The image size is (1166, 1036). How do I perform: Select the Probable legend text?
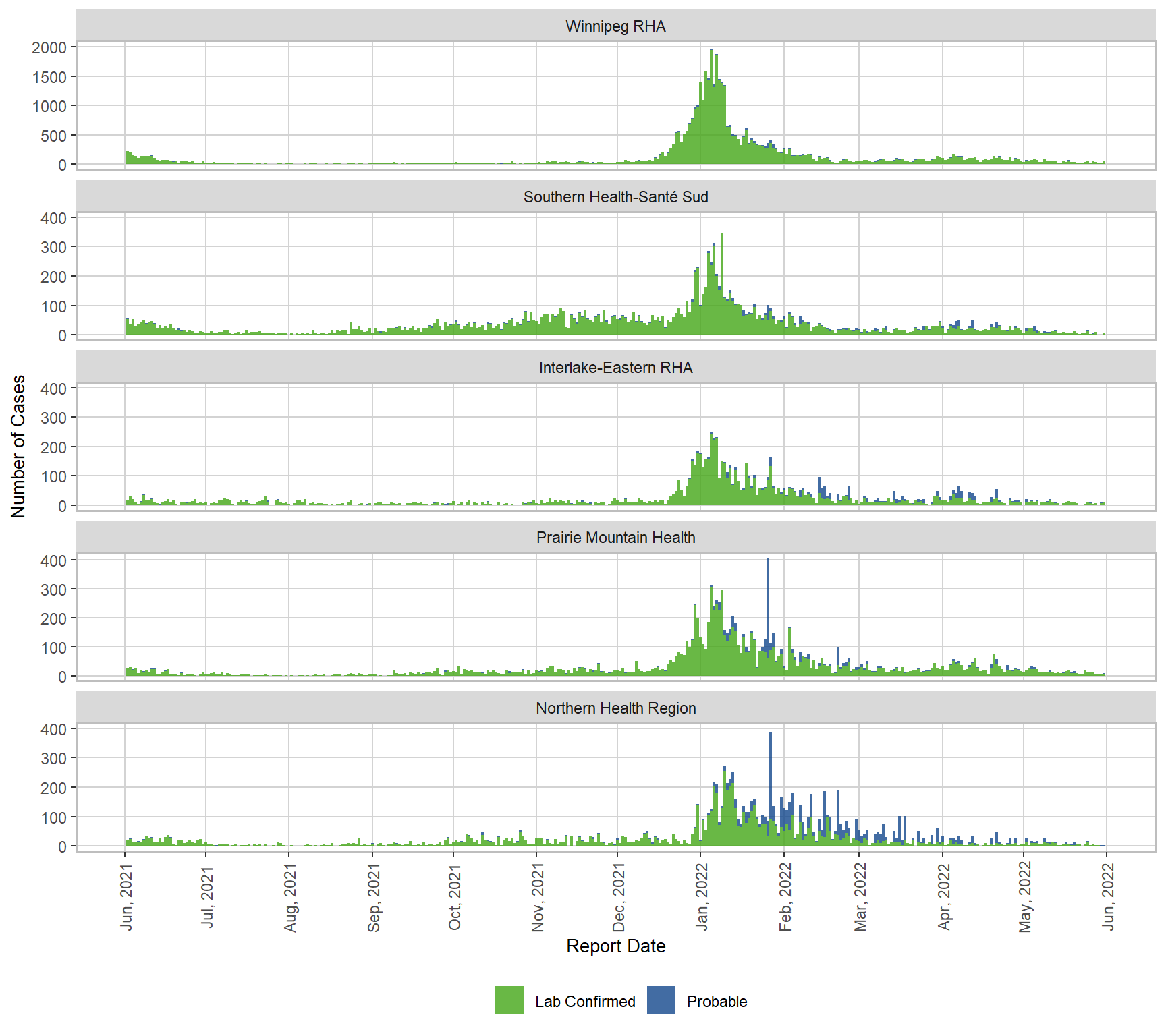(717, 1002)
